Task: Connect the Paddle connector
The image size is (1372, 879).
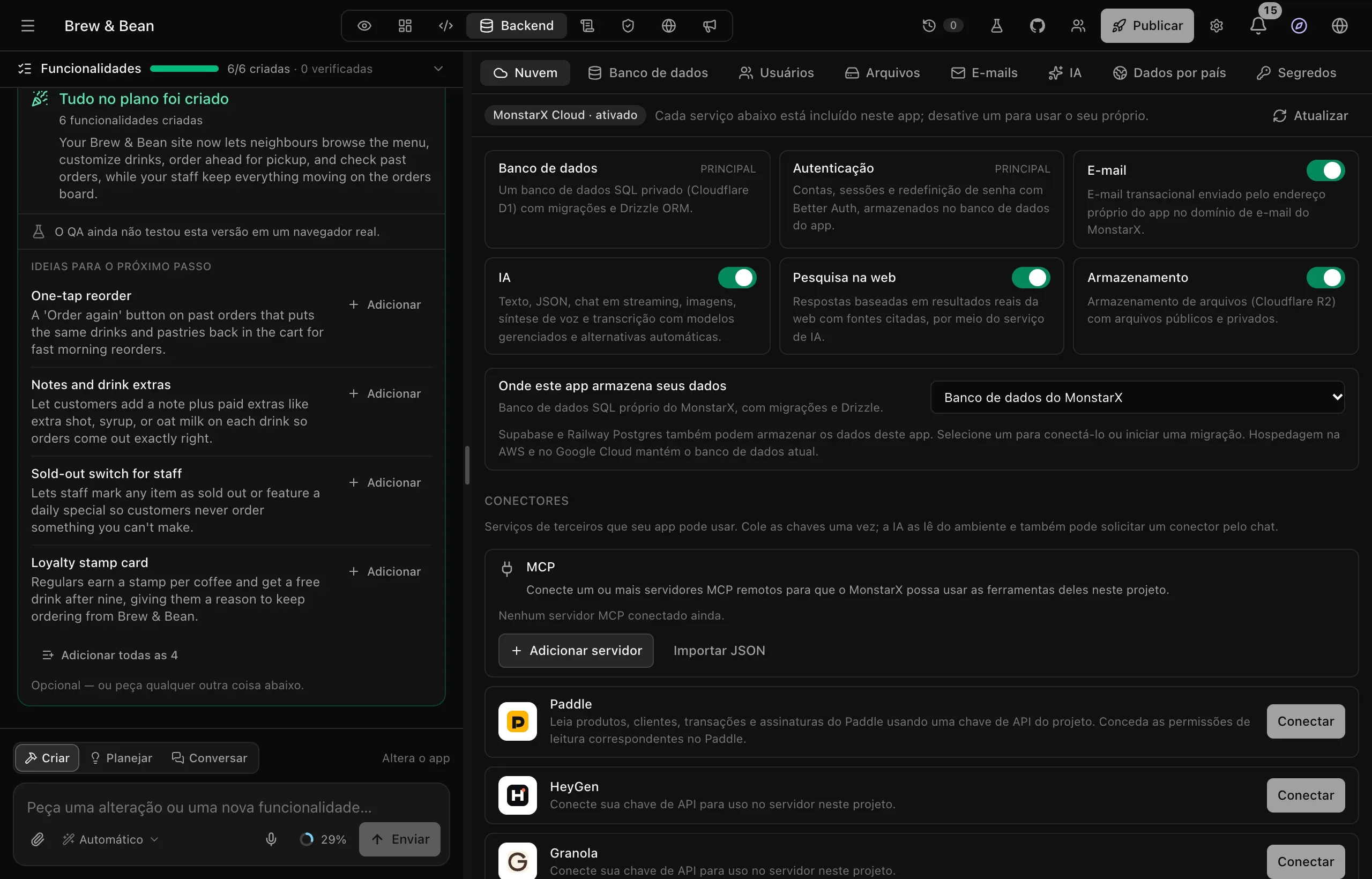Action: click(x=1305, y=721)
